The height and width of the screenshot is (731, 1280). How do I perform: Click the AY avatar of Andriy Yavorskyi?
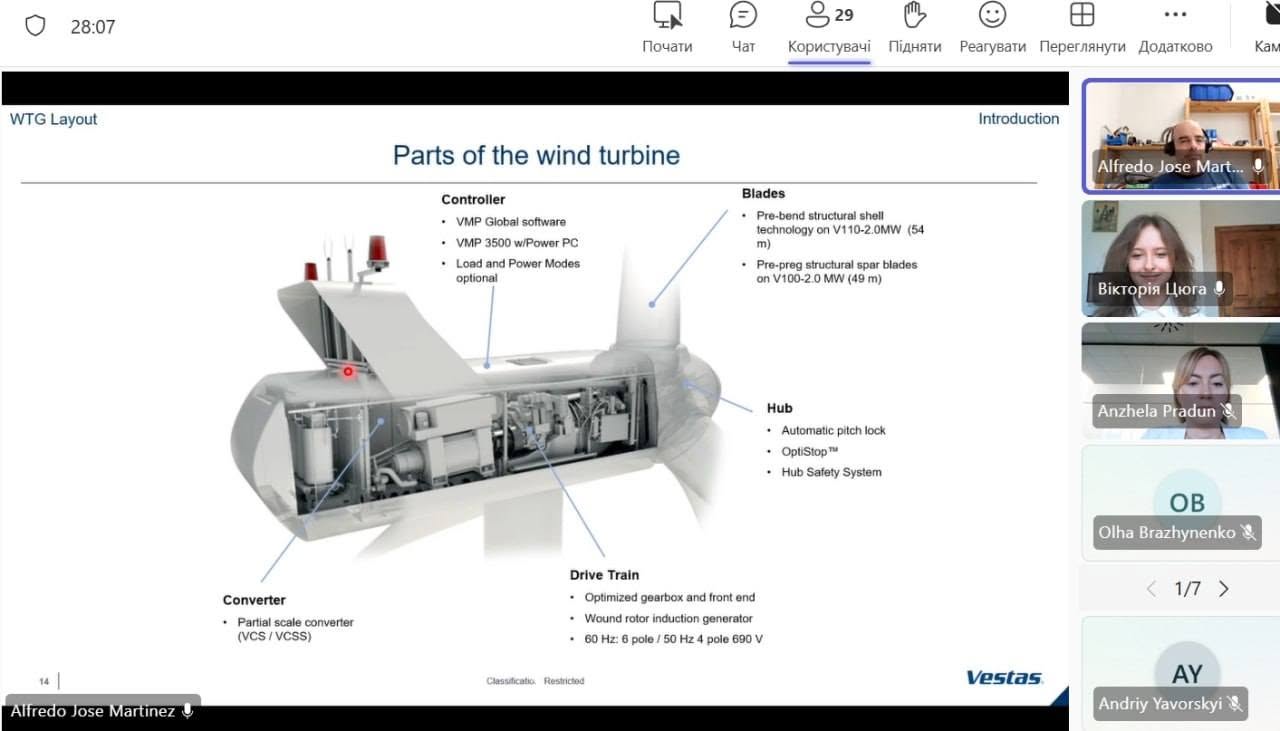click(x=1187, y=674)
